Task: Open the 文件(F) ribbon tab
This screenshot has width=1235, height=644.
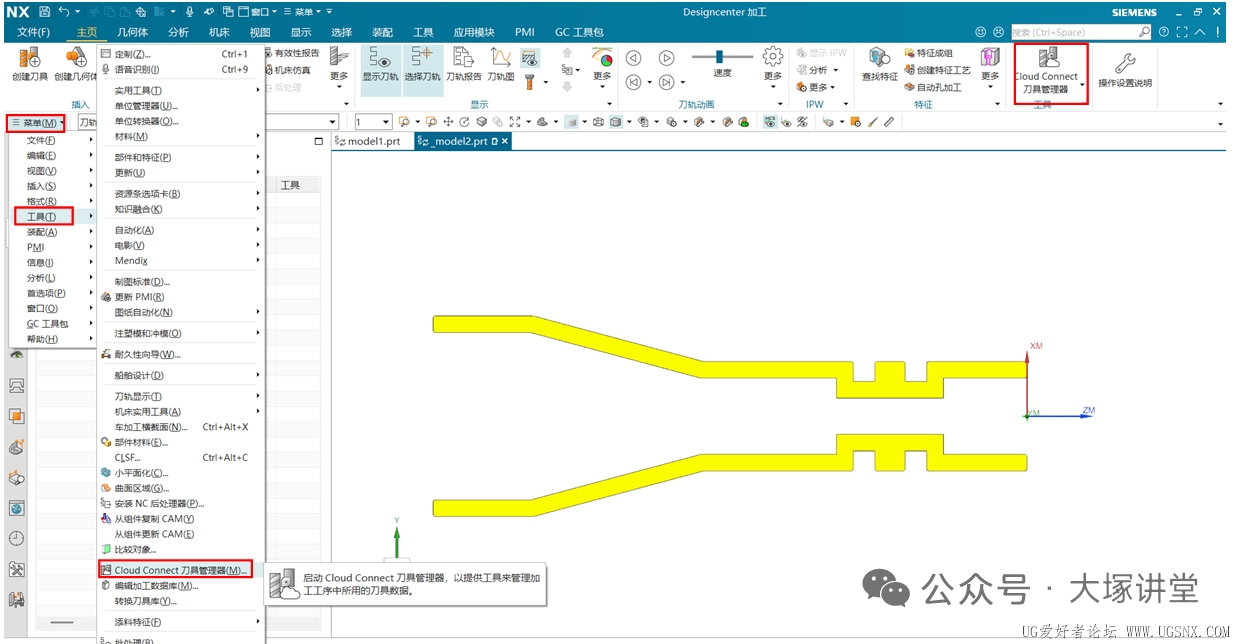Action: click(33, 32)
